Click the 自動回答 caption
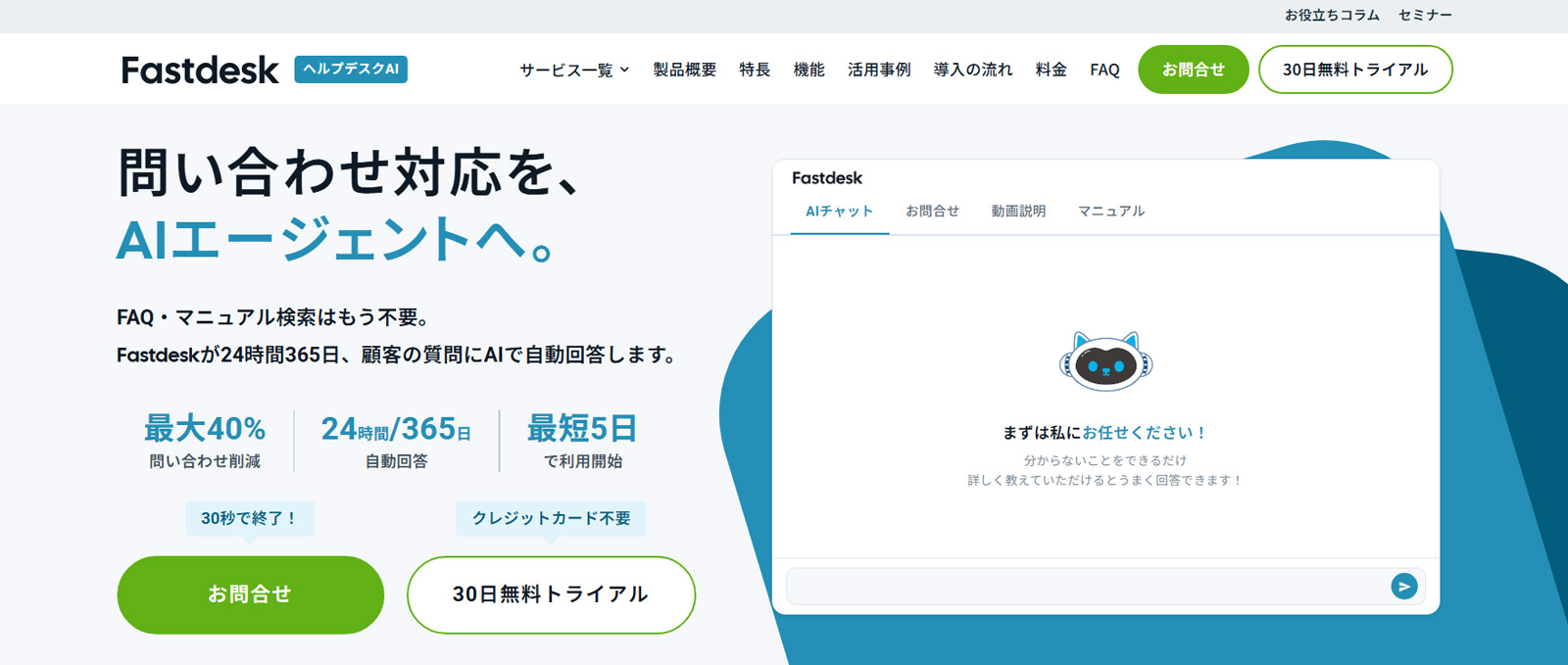The width and height of the screenshot is (1568, 665). 396,461
